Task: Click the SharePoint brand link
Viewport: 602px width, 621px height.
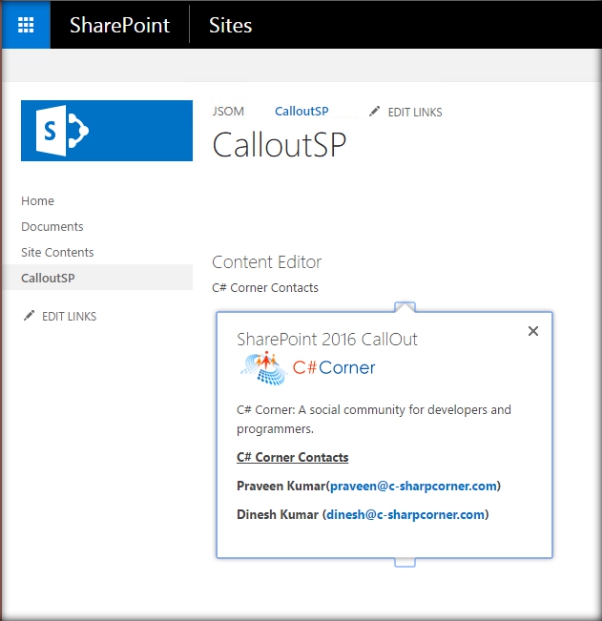Action: 120,25
